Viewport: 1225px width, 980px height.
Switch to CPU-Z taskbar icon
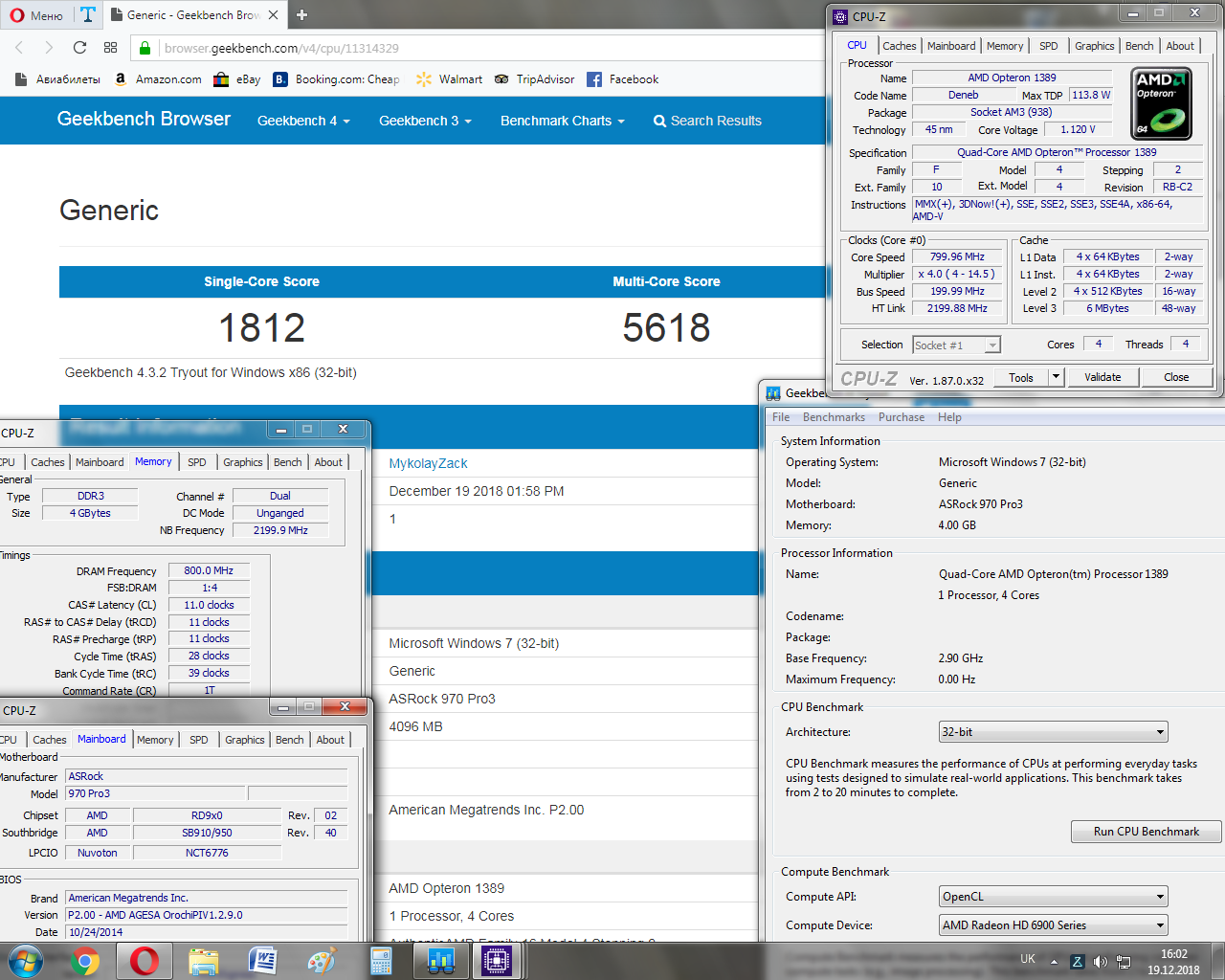(497, 961)
